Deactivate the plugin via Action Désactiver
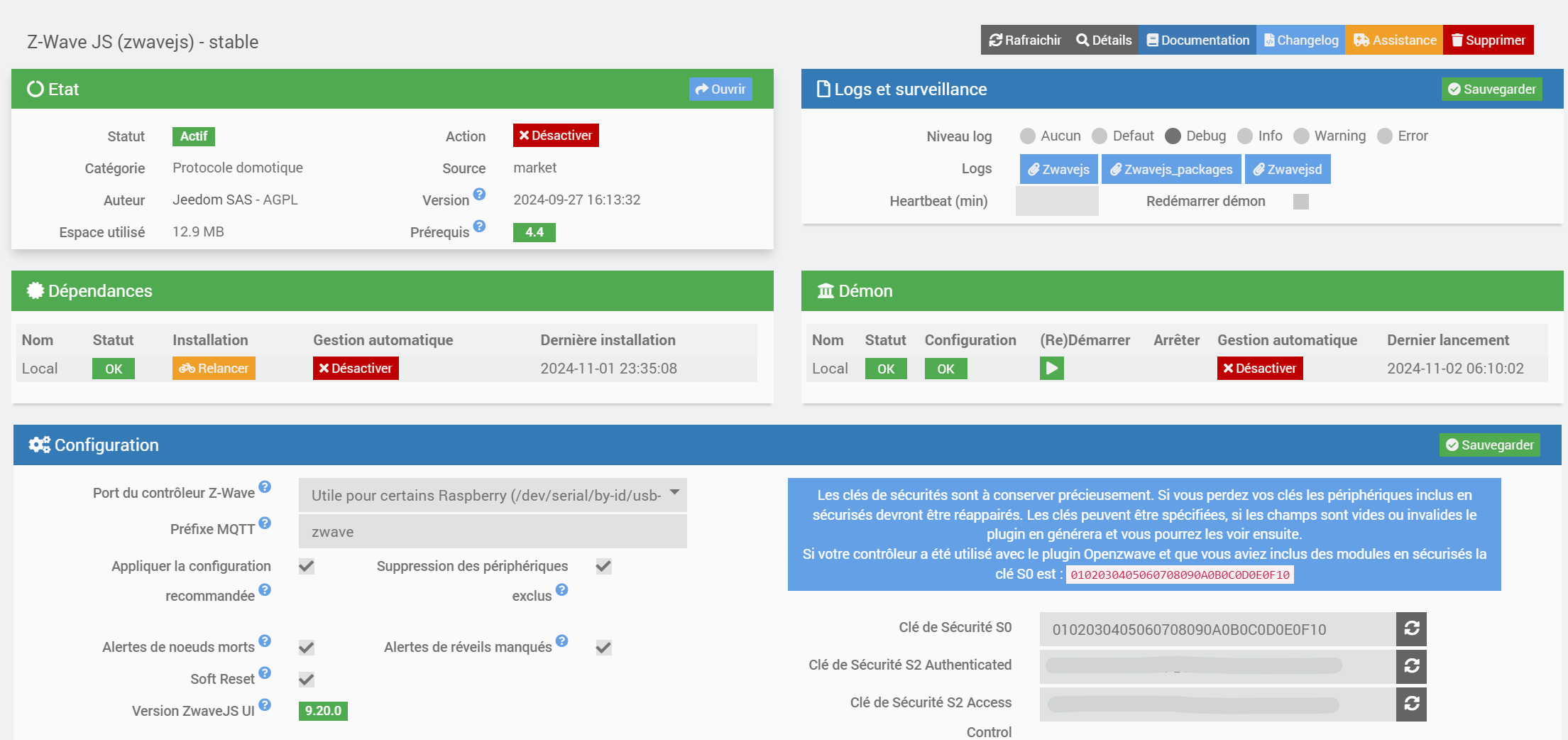This screenshot has width=1568, height=740. [556, 136]
